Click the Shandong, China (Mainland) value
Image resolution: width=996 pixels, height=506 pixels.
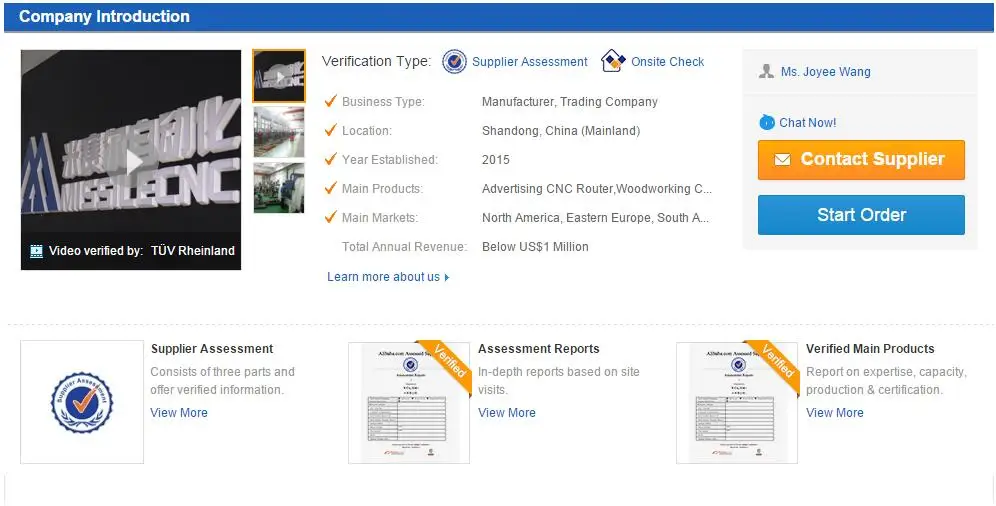tap(561, 131)
